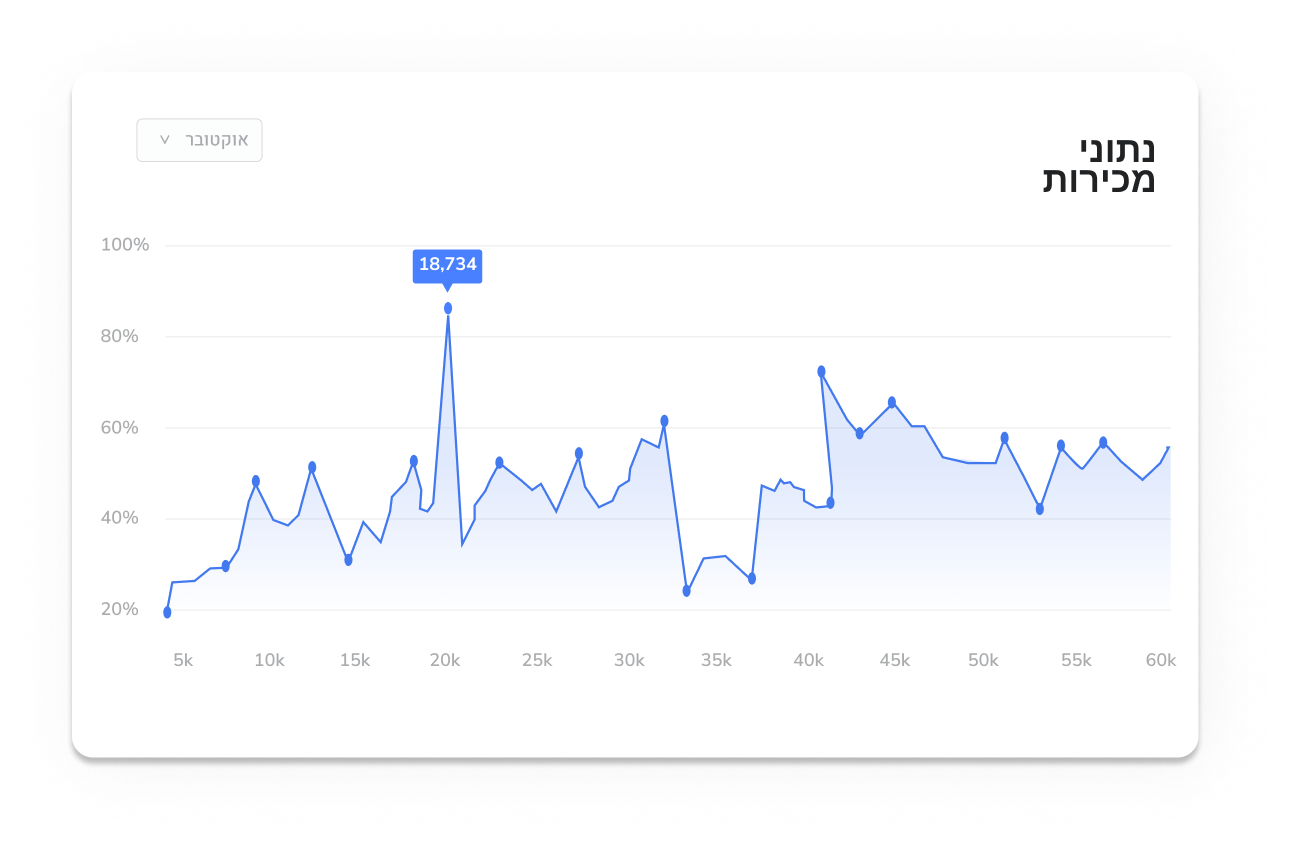The image size is (1289, 848).
Task: Click the chevron arrow in month selector
Action: 165,140
